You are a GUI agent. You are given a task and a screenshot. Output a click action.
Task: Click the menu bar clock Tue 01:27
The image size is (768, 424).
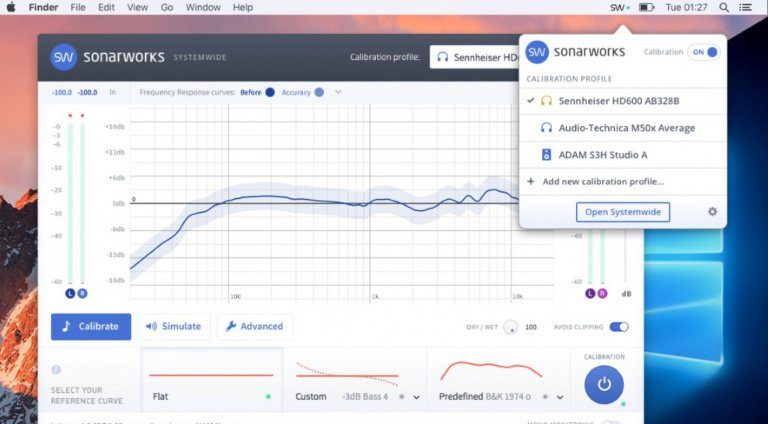point(686,7)
